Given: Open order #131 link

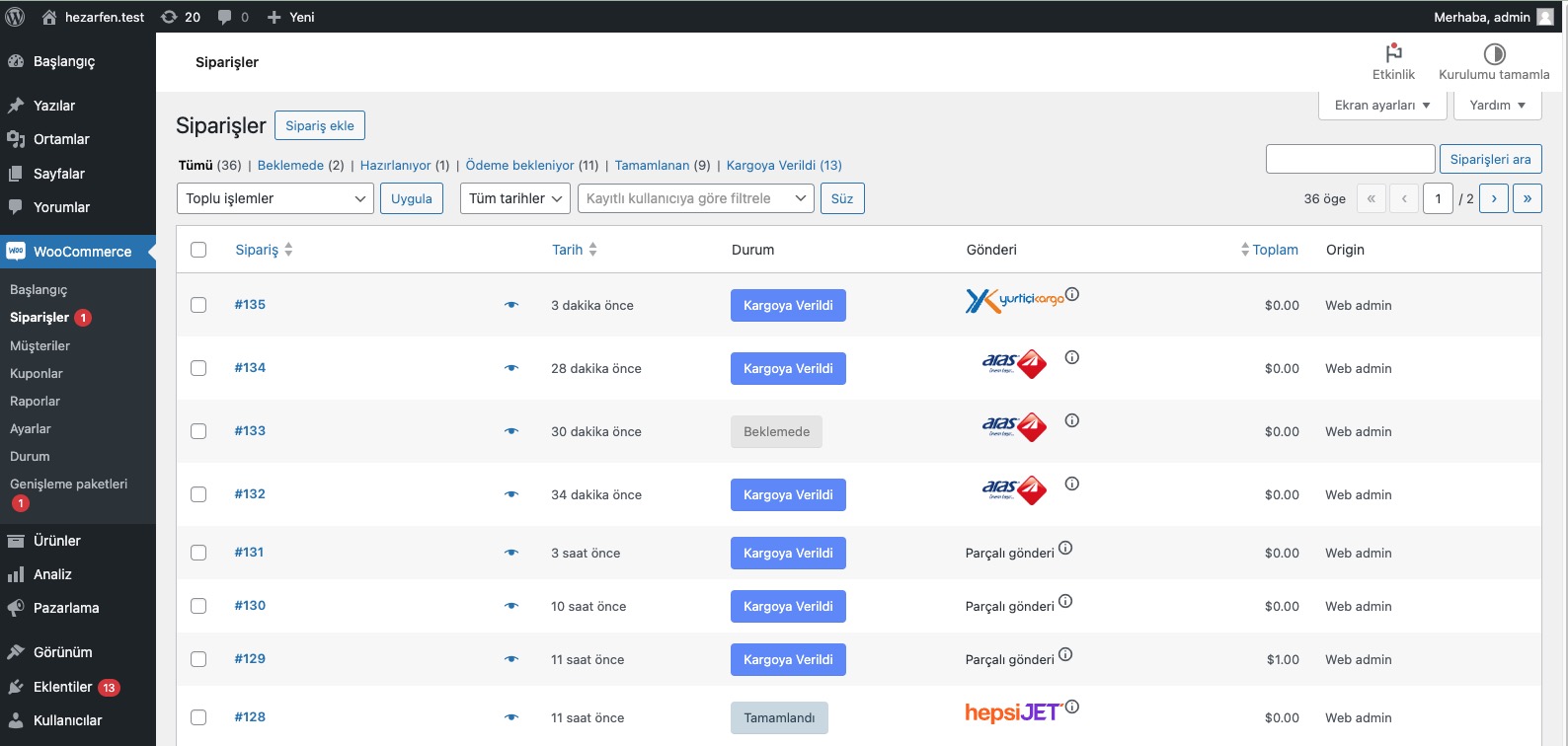Looking at the screenshot, I should click(x=249, y=553).
